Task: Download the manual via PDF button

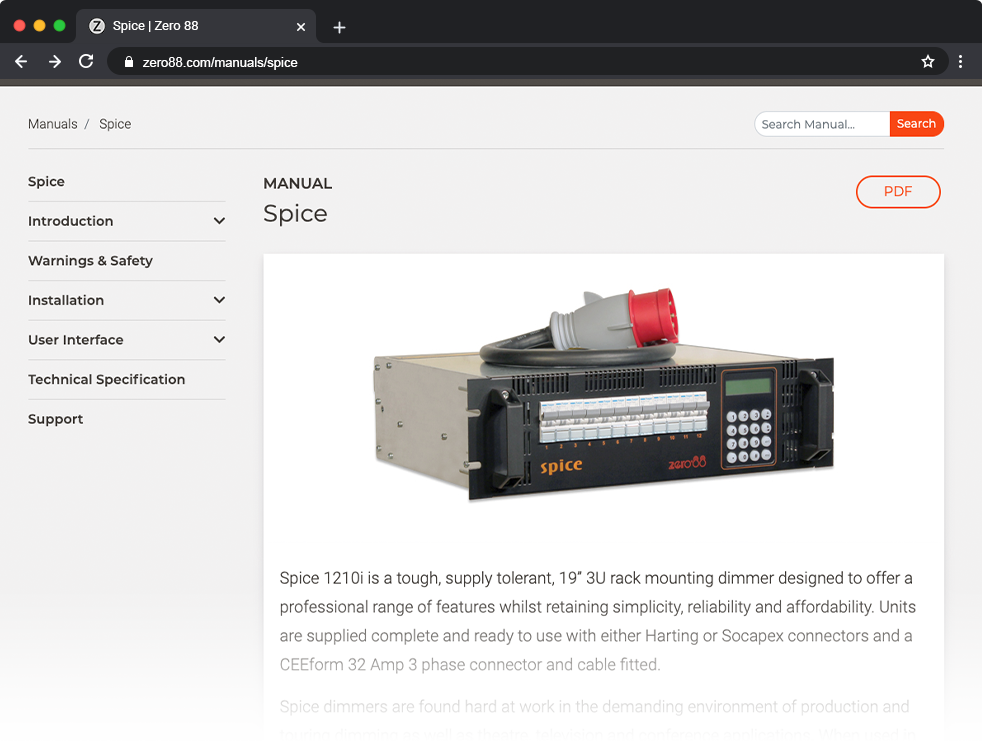Action: click(897, 192)
